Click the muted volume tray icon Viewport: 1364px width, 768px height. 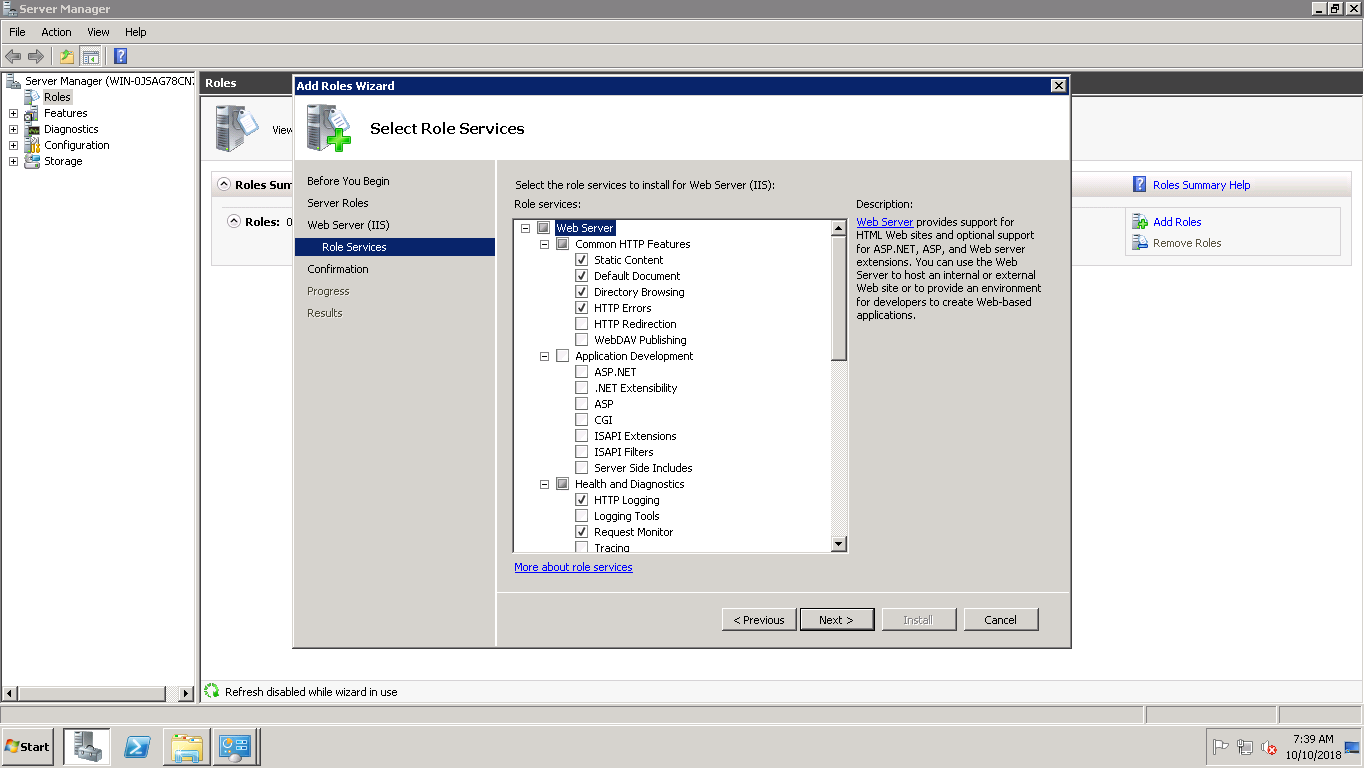click(x=1269, y=747)
